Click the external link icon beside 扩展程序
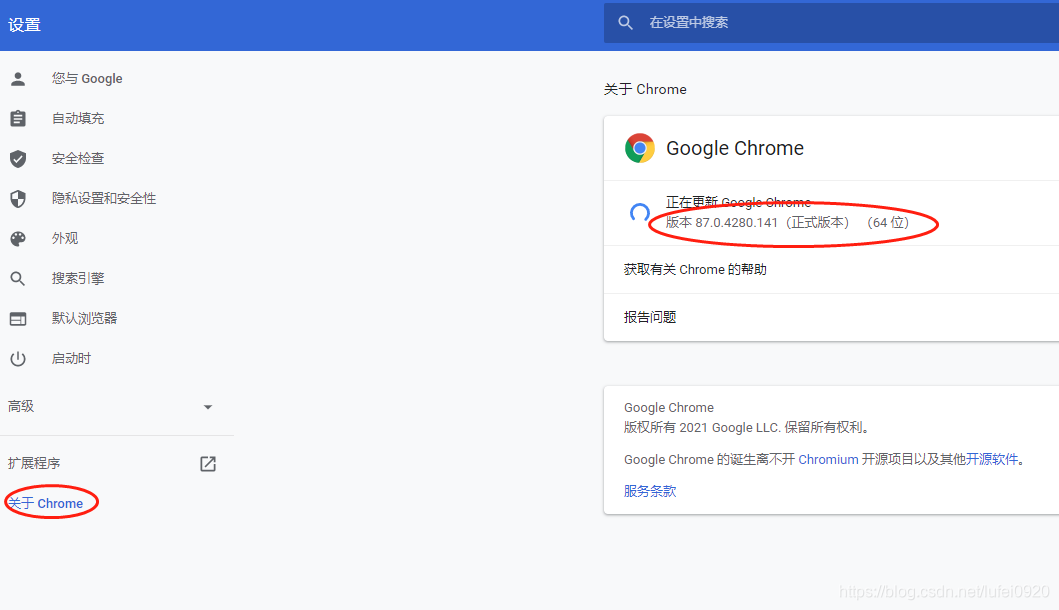This screenshot has width=1059, height=610. tap(208, 464)
